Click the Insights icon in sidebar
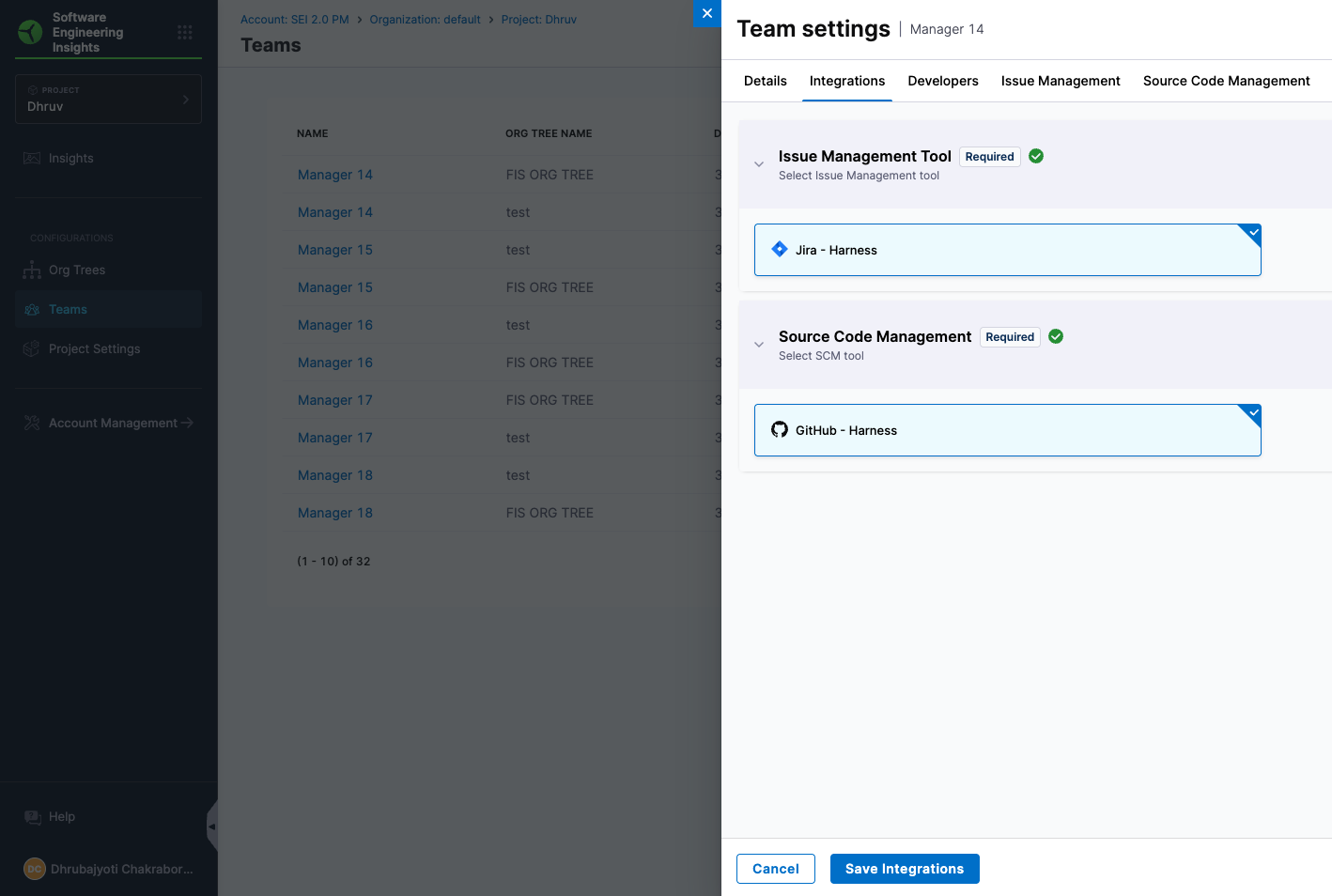Screen dimensions: 1332x896 click(32, 159)
